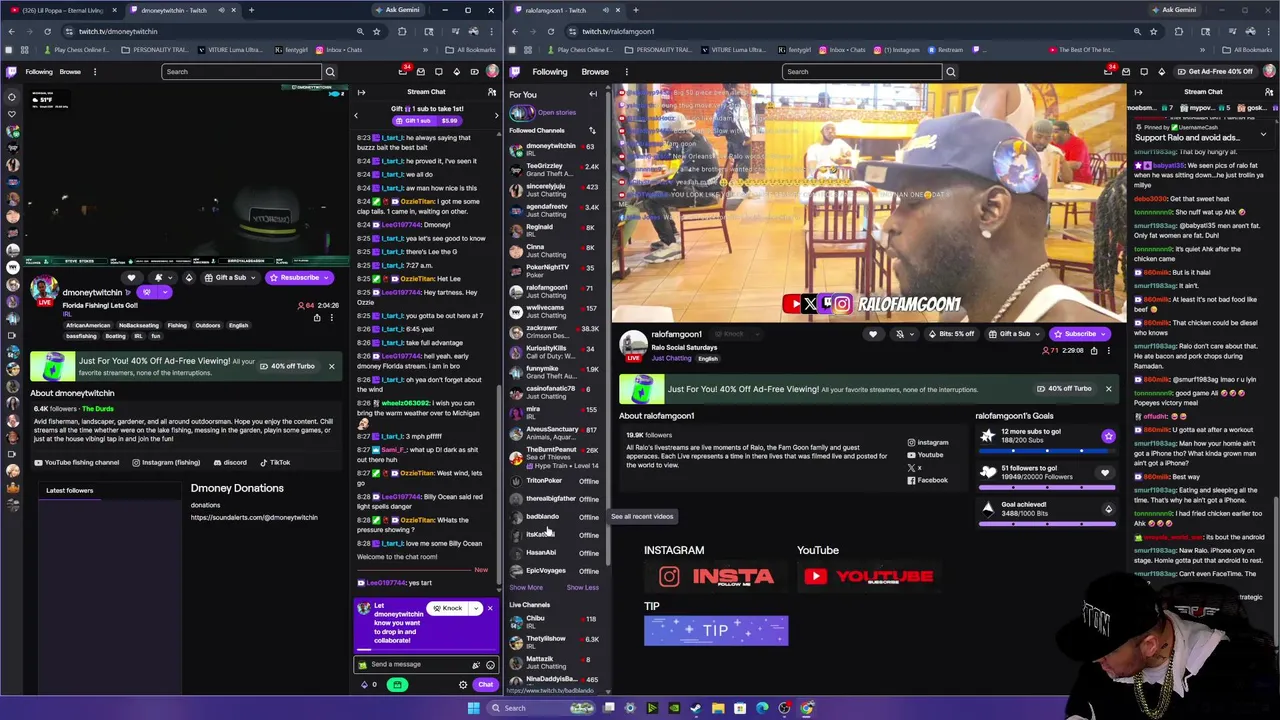
Task: Open Chibu channel in Live Channels list
Action: [x=554, y=622]
